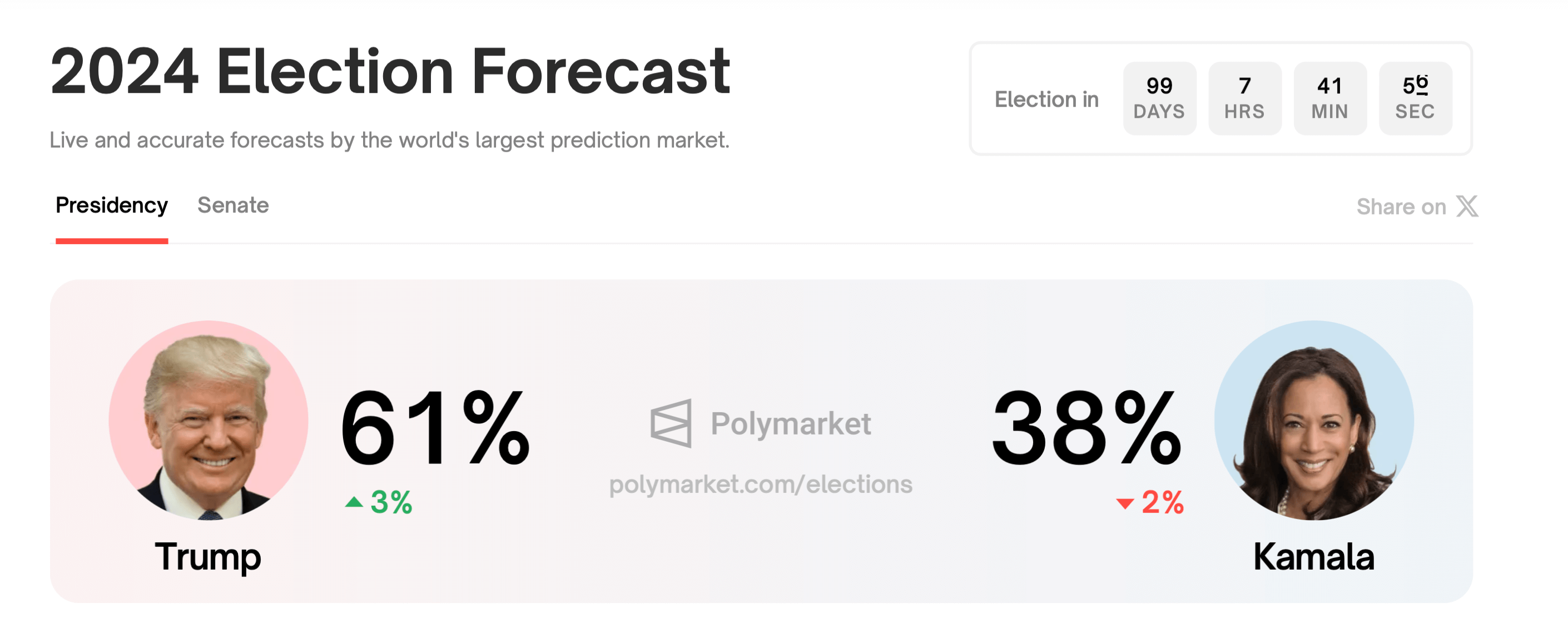Click Trump's green up-arrow indicator
The image size is (1568, 622).
[354, 502]
